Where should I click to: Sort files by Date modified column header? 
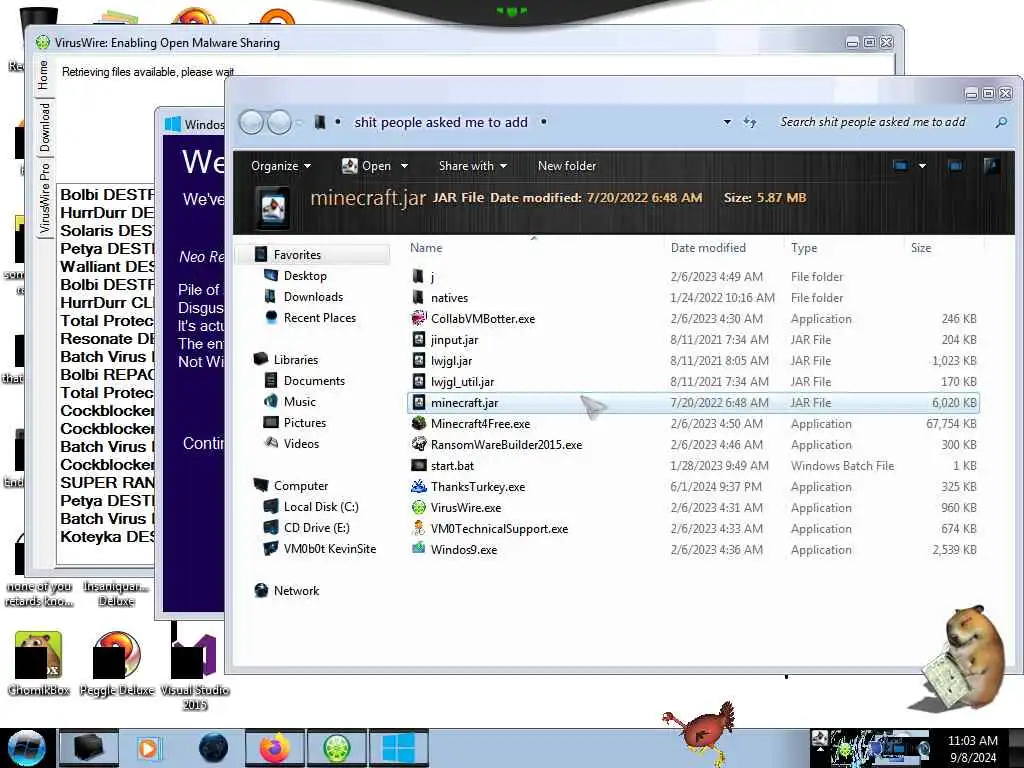coord(708,248)
